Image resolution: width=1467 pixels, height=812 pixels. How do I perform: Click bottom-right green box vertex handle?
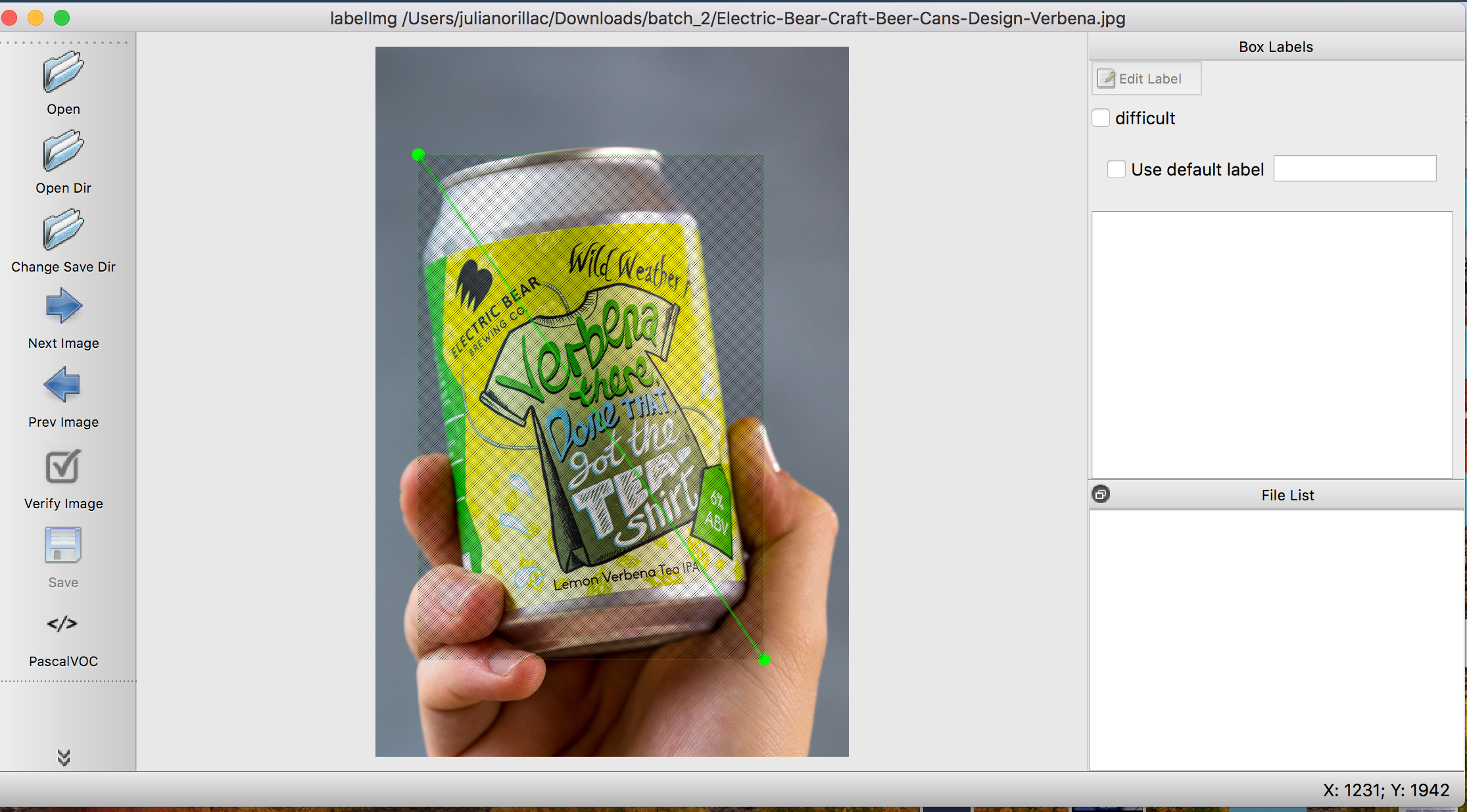click(x=764, y=659)
